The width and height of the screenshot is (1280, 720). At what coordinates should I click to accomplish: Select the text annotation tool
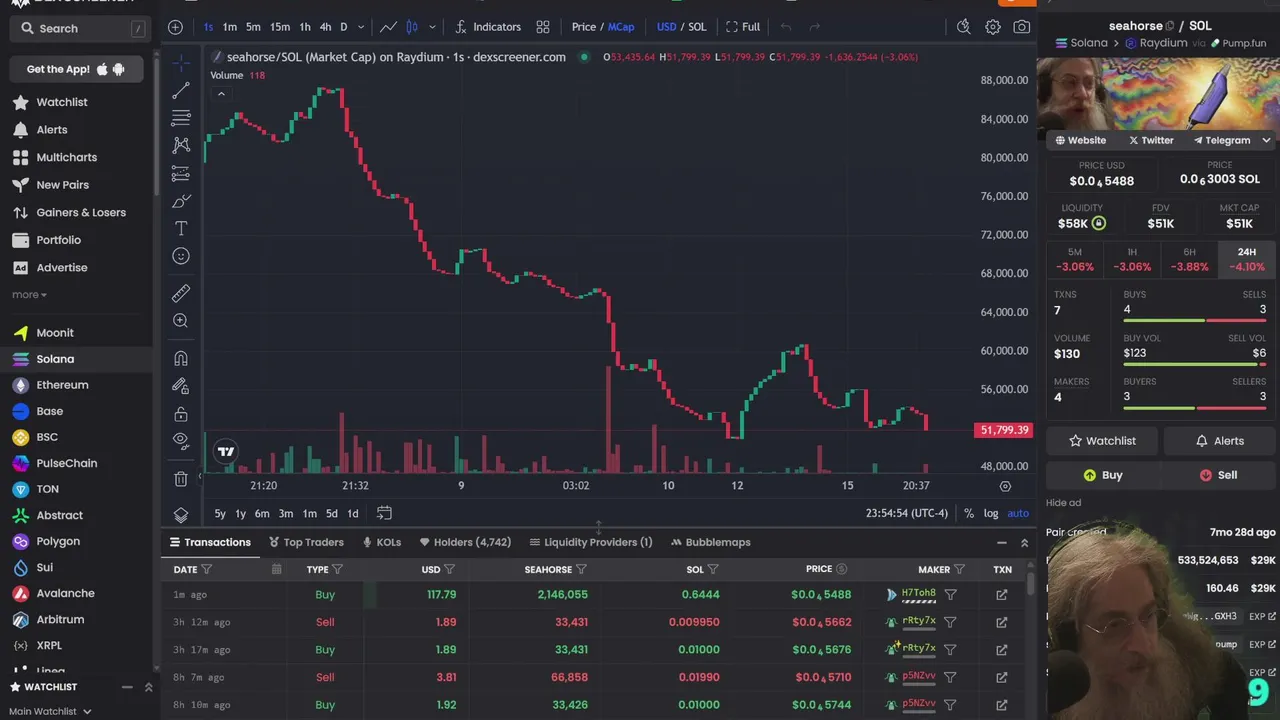181,228
